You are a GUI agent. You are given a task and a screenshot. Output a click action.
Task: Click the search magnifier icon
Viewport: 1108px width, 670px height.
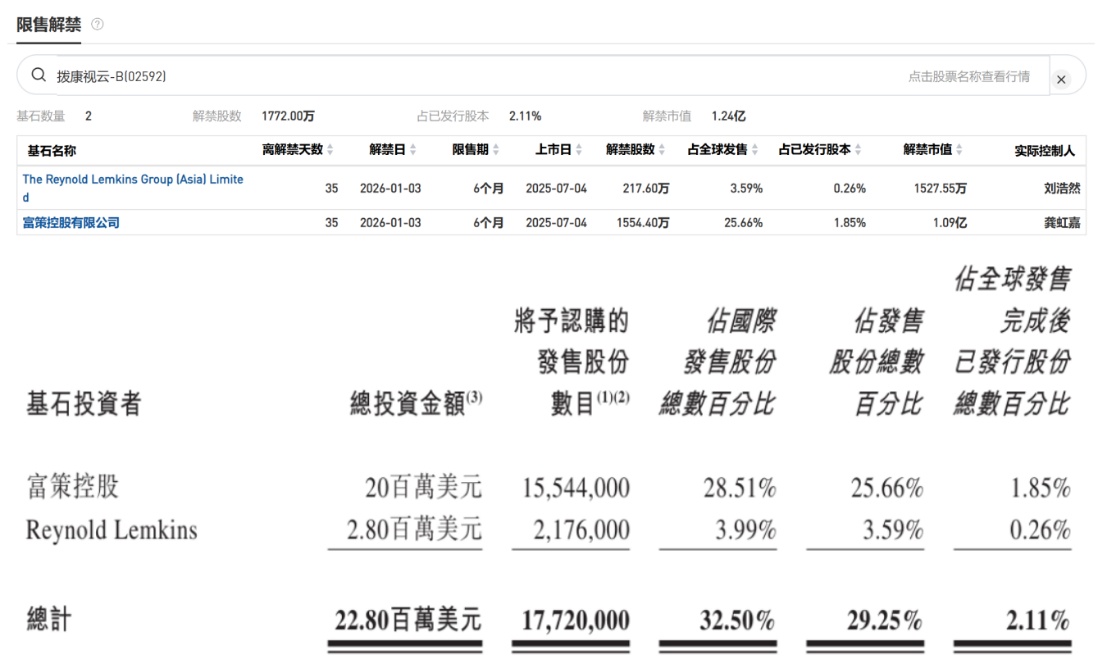(39, 75)
